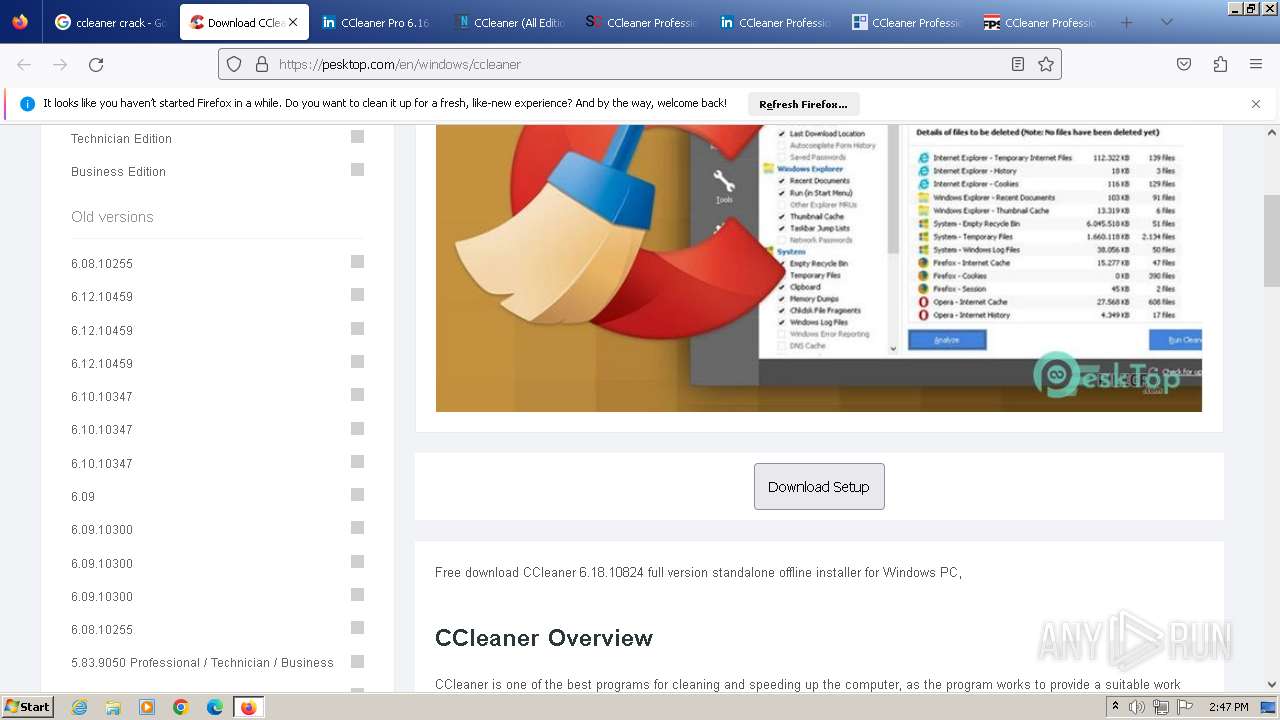Open old version 6.09 link
The image size is (1280, 720).
(x=83, y=496)
